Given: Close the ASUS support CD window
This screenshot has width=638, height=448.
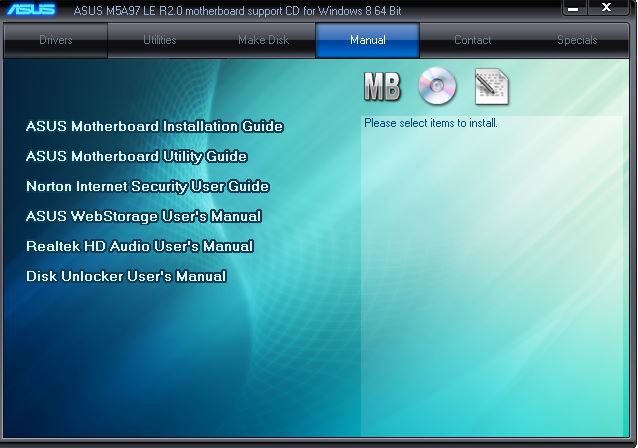Looking at the screenshot, I should (606, 7).
